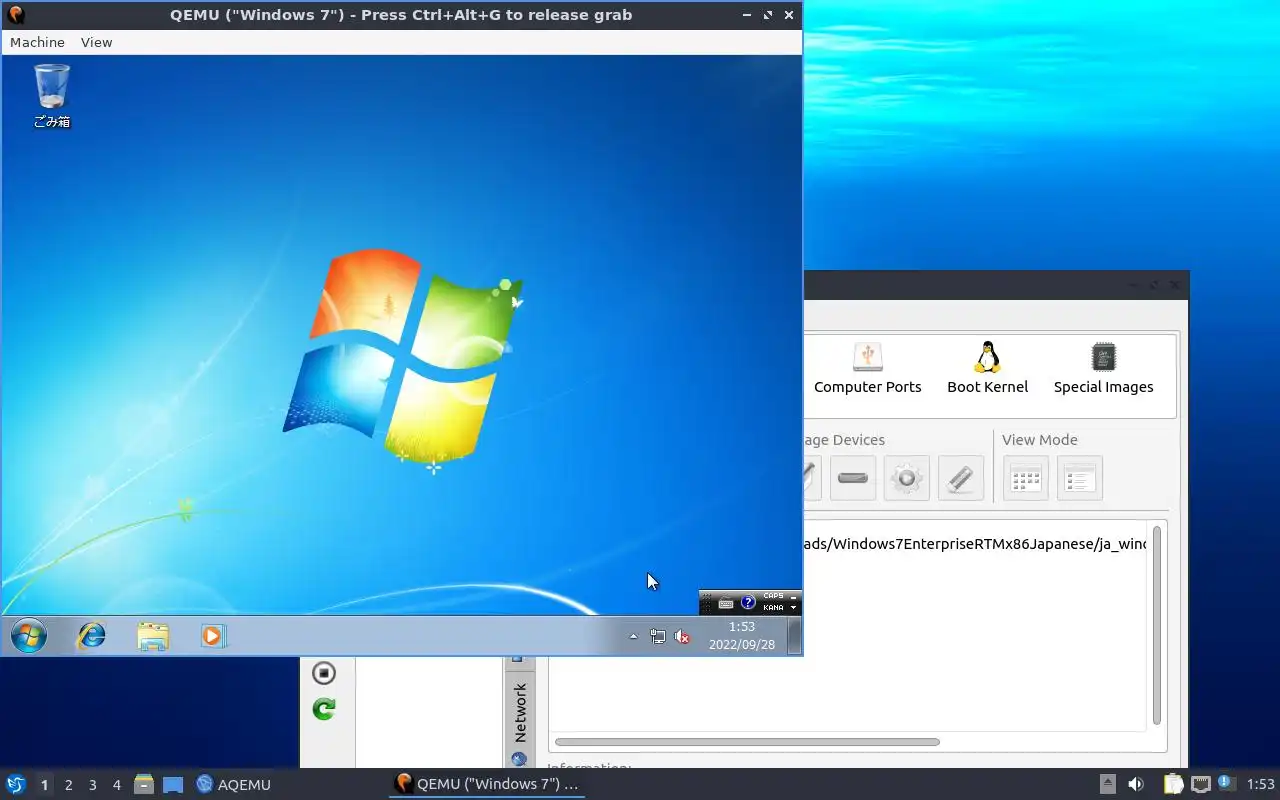The image size is (1280, 800).
Task: Open the Windows clock showing 2022/09/28
Action: click(x=742, y=636)
